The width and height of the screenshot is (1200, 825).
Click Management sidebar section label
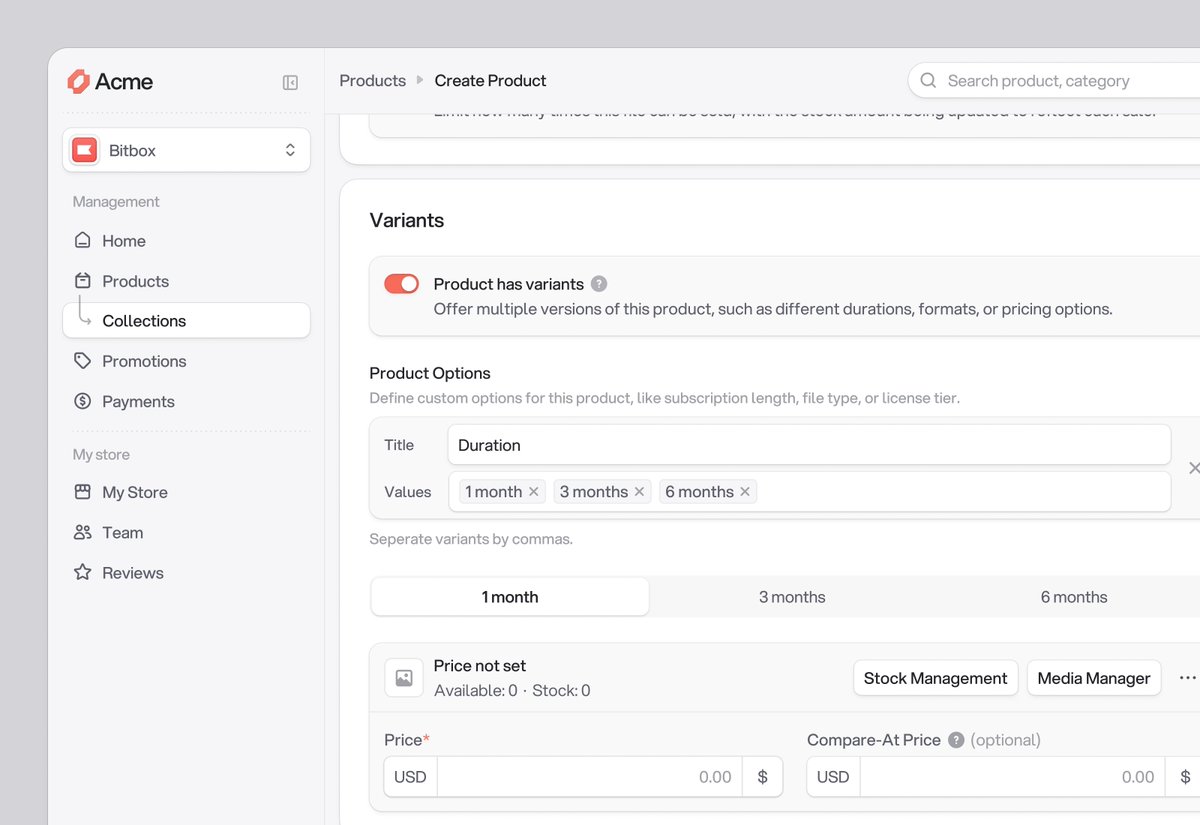(x=116, y=202)
